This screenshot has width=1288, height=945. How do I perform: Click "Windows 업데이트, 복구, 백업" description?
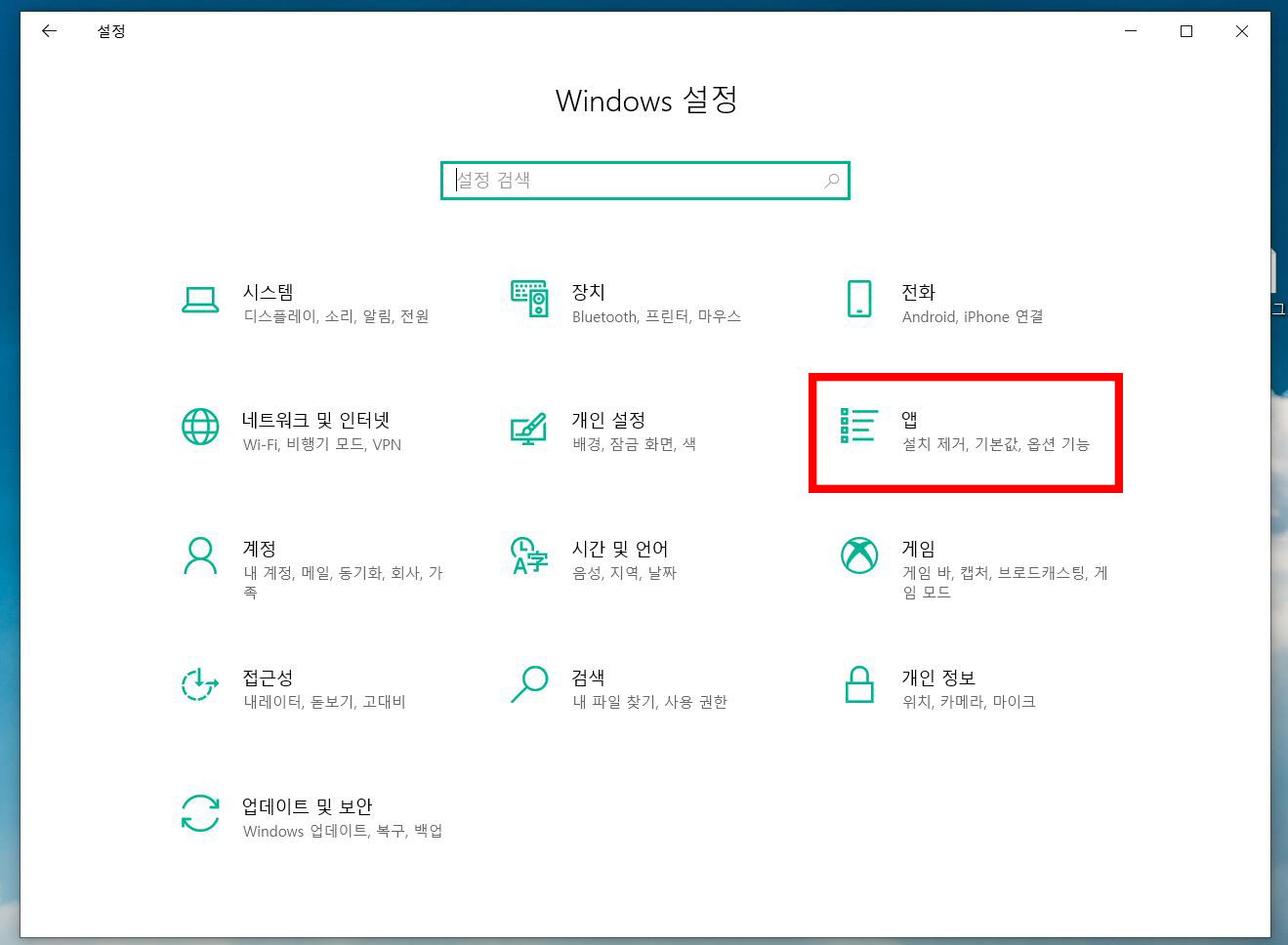[x=343, y=831]
